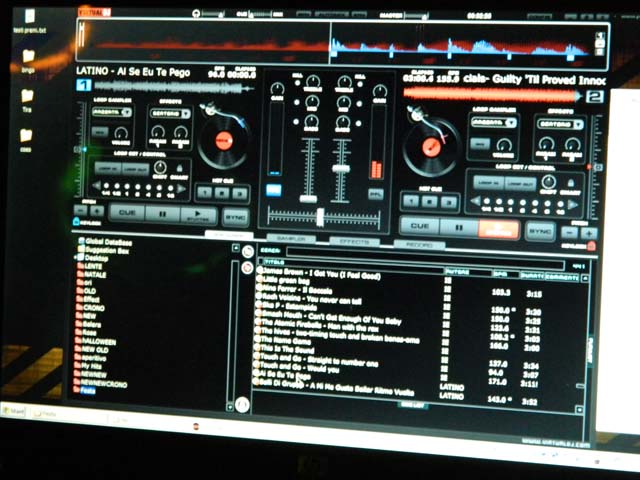
Task: Click deck 2 CUE button
Action: click(x=420, y=226)
